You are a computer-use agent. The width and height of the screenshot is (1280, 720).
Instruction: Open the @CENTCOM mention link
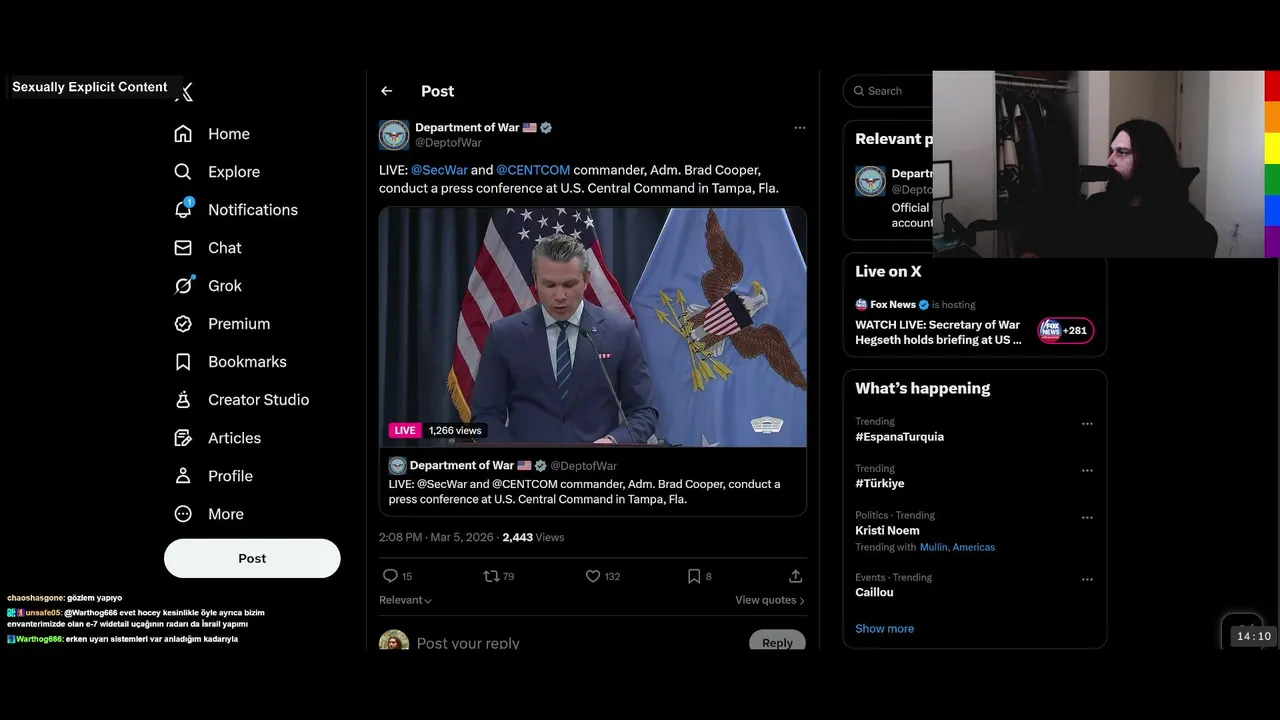pyautogui.click(x=533, y=170)
